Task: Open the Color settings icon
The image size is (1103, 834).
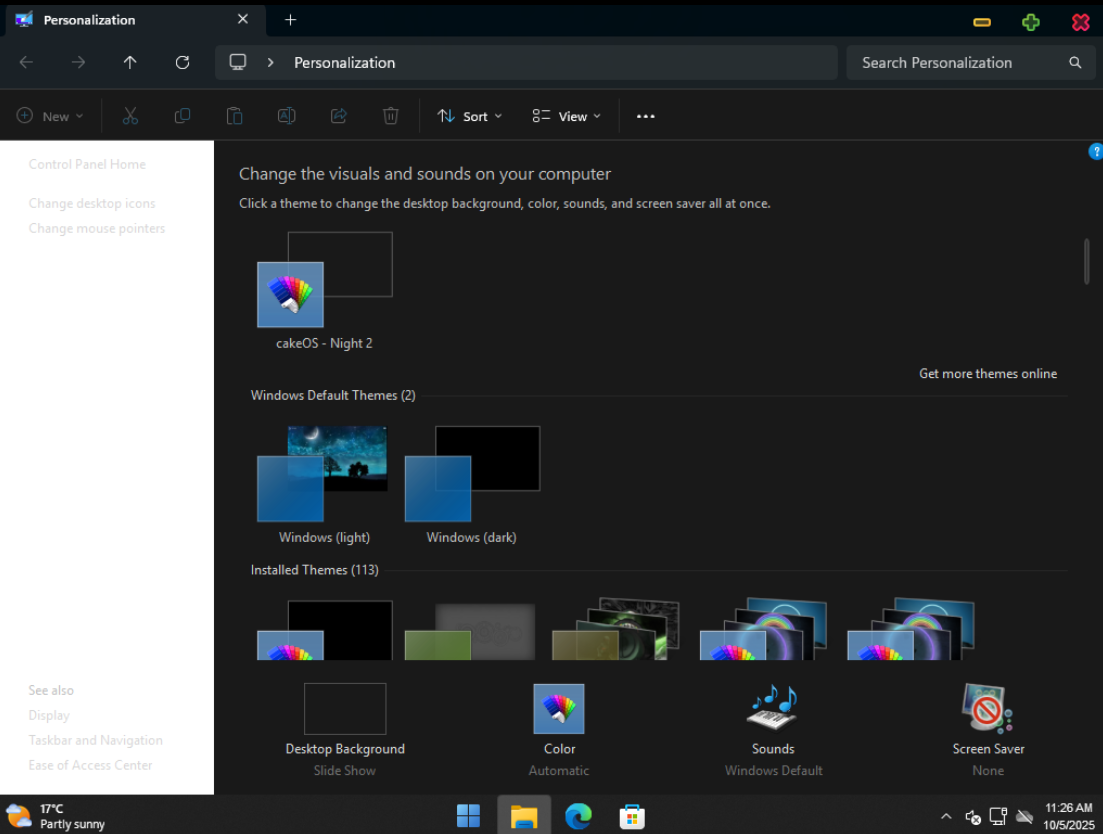Action: [x=559, y=710]
